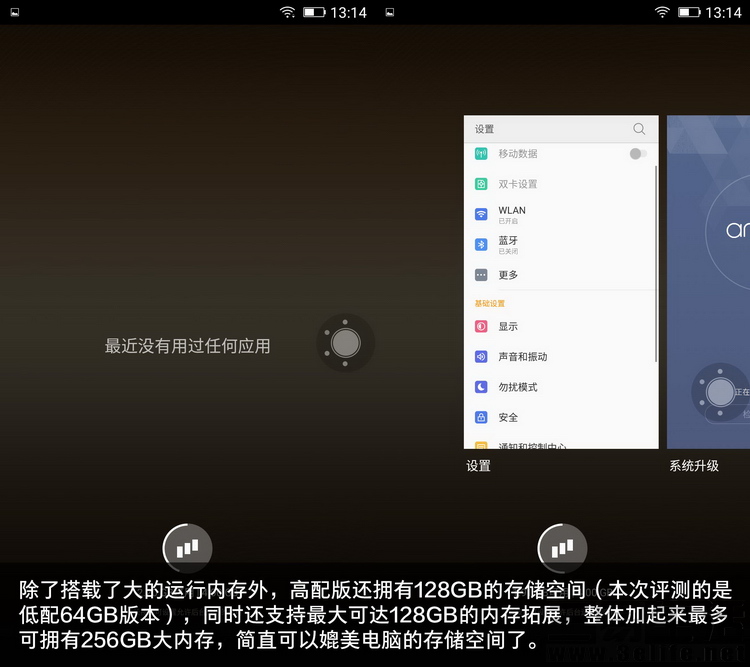
Task: Click the 声音和振动 speaker icon
Action: 481,356
